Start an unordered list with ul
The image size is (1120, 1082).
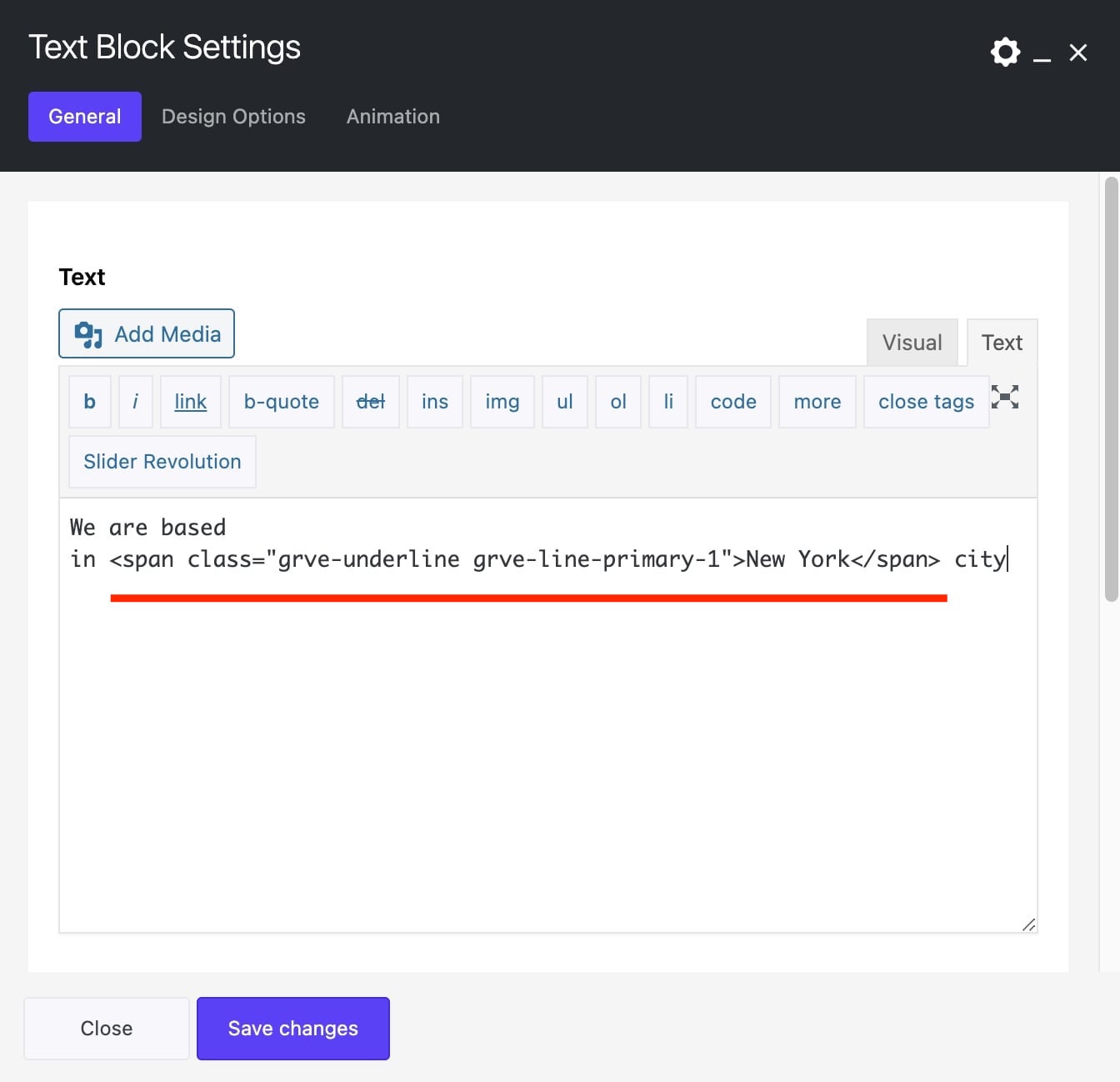pos(564,401)
